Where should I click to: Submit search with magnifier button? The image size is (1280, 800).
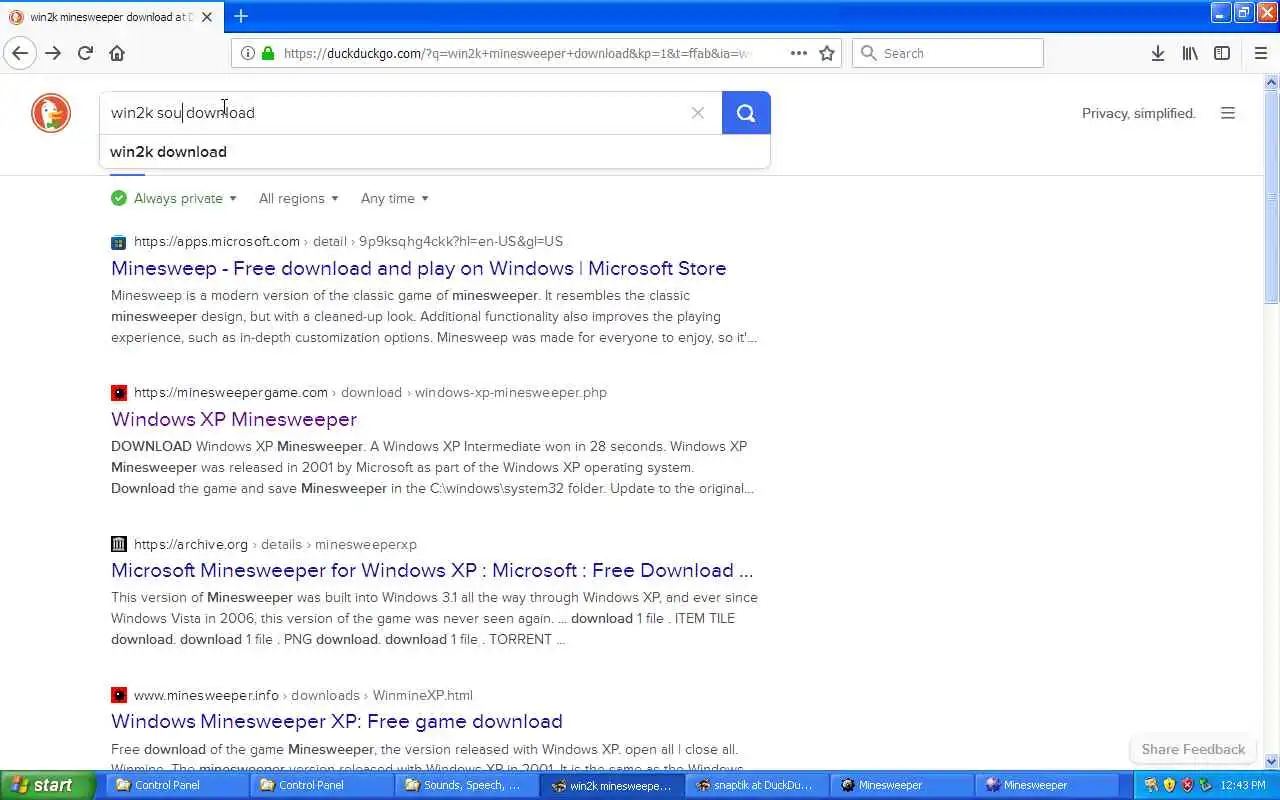pos(746,113)
